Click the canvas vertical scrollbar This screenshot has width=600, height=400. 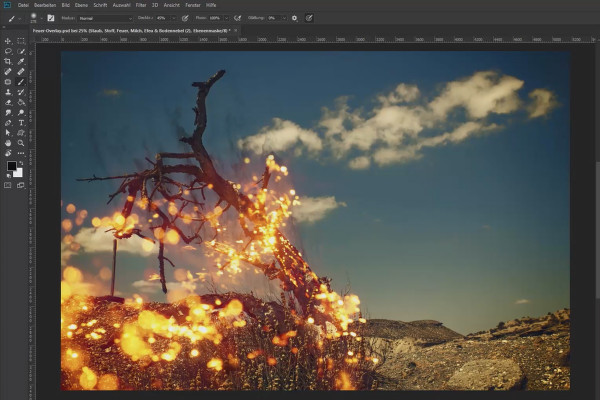tap(598, 230)
